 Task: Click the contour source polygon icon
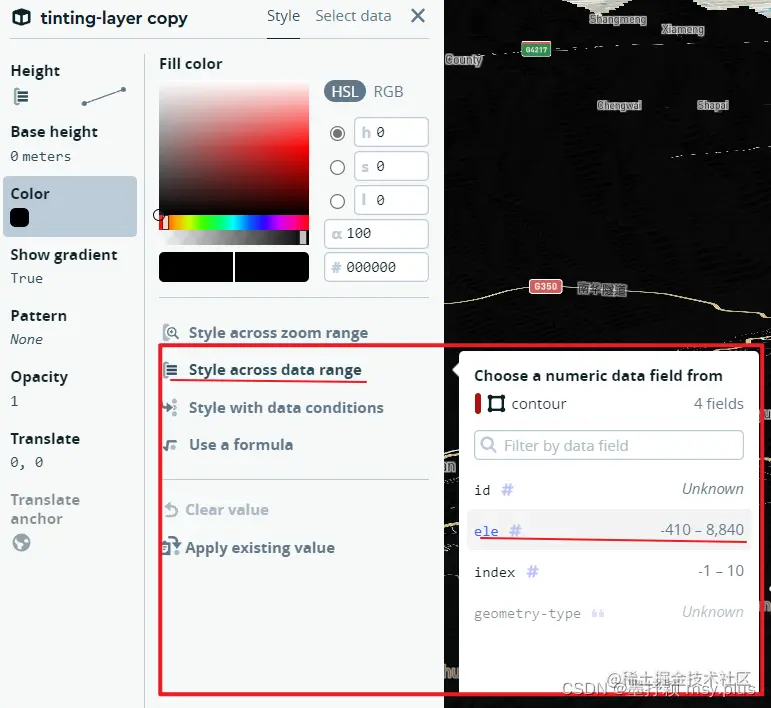point(496,404)
